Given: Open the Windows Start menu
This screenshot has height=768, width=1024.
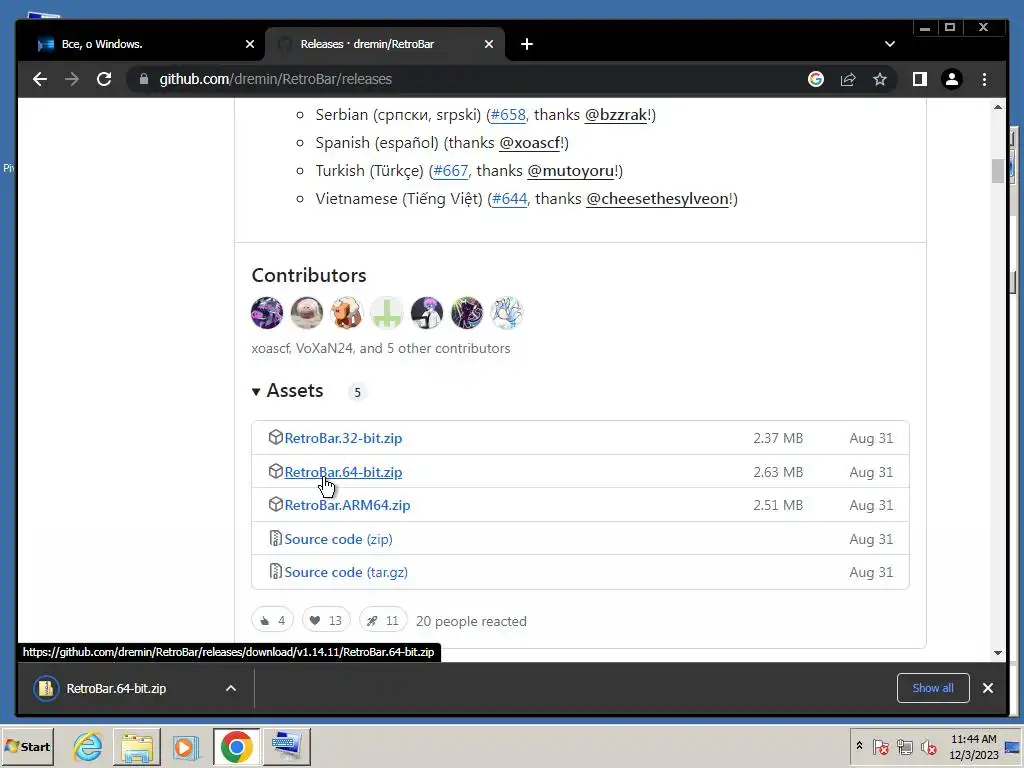Looking at the screenshot, I should coord(27,746).
